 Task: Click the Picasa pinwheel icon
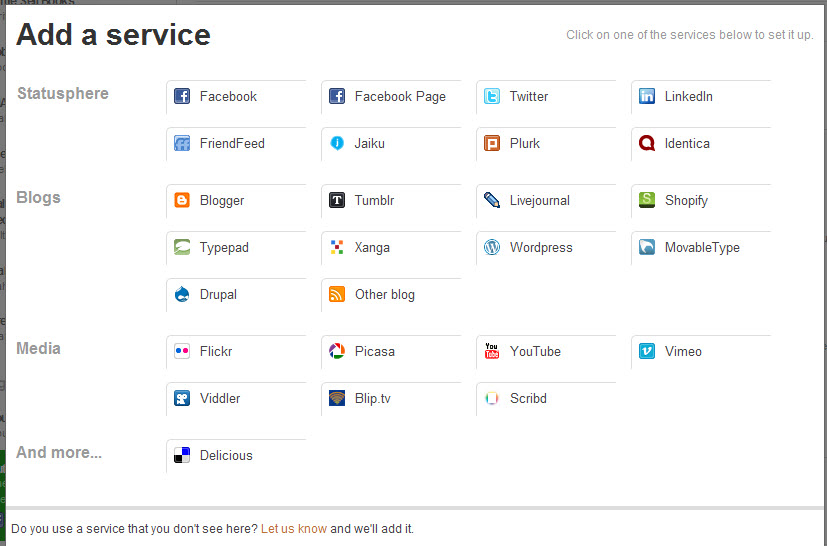pos(337,351)
